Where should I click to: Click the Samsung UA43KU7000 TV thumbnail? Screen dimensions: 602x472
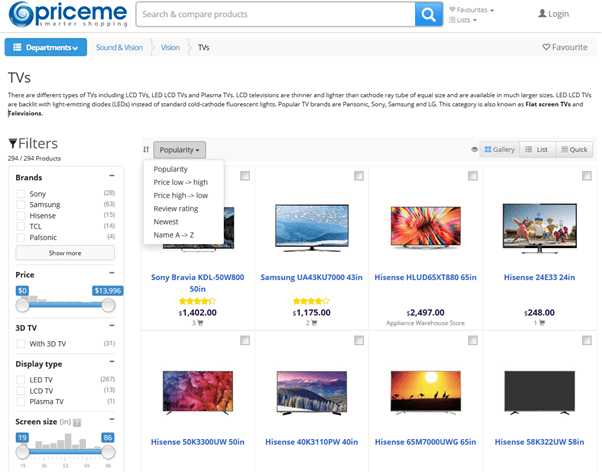pyautogui.click(x=312, y=228)
